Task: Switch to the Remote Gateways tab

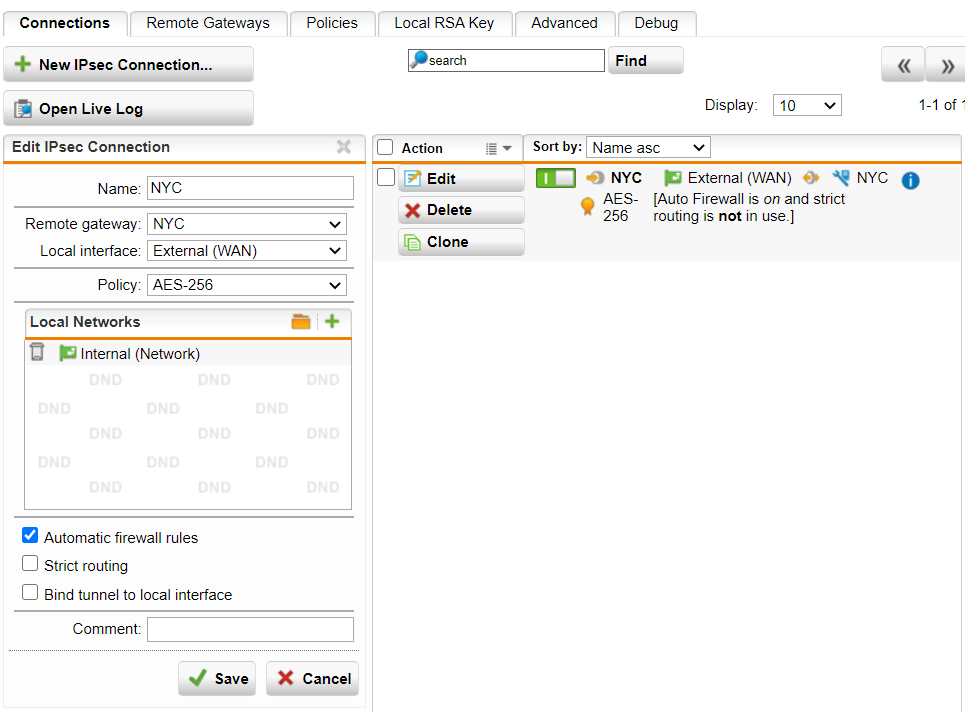Action: [208, 23]
